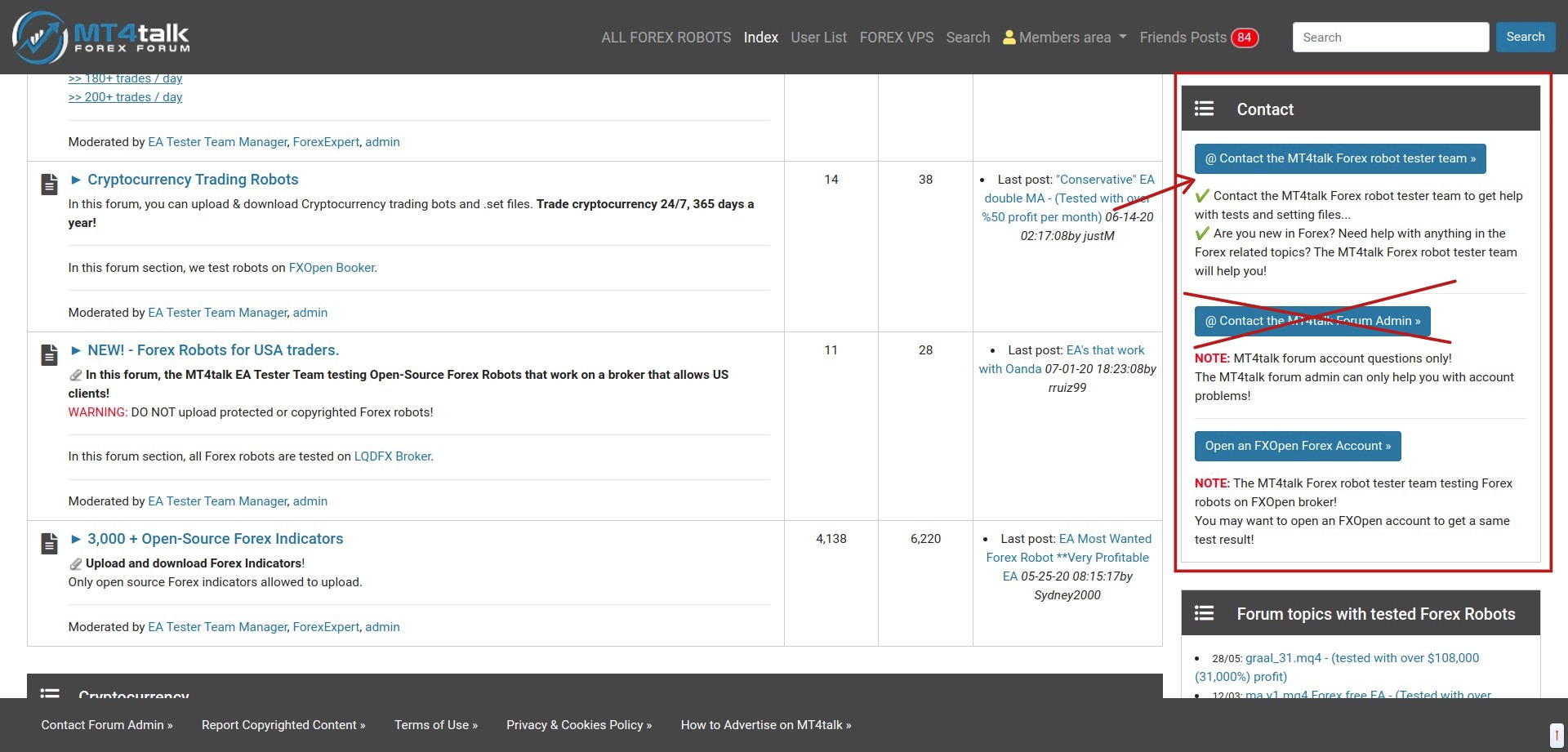Click posts count 38 for Cryptocurrency Trading Robots
Viewport: 1568px width, 752px height.
point(925,180)
